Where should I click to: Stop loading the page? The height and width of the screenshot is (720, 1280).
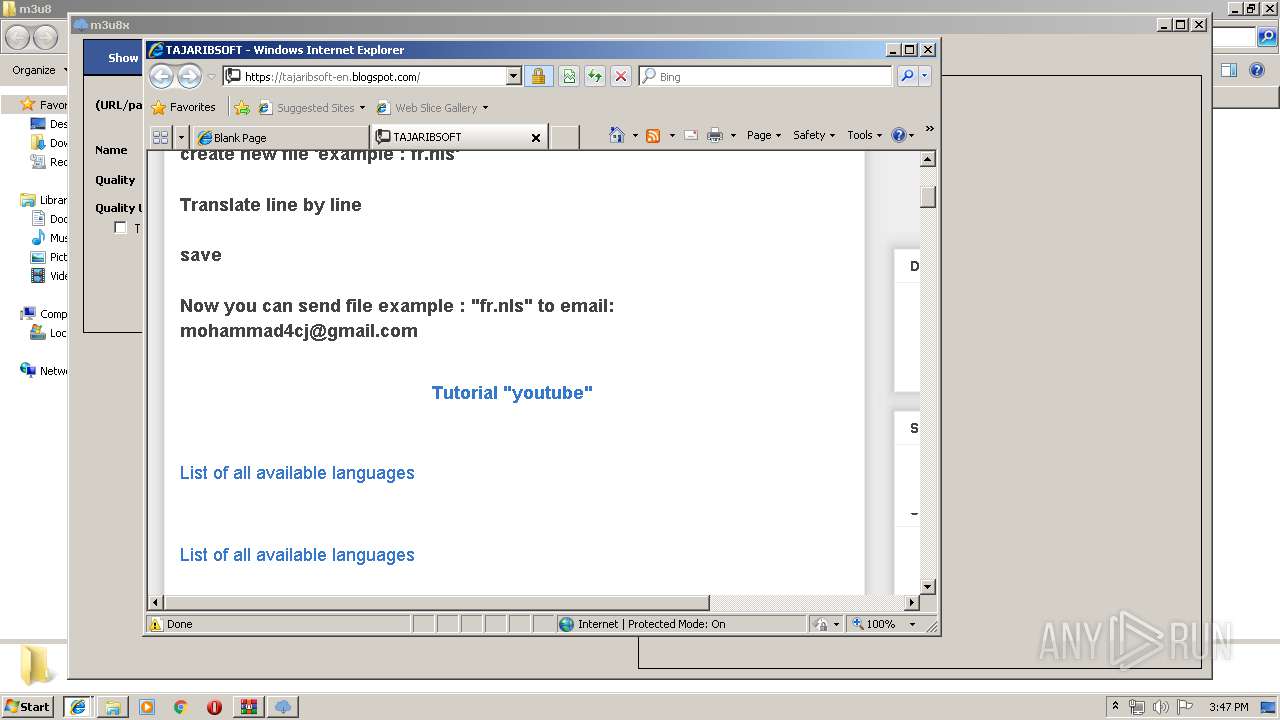[621, 76]
